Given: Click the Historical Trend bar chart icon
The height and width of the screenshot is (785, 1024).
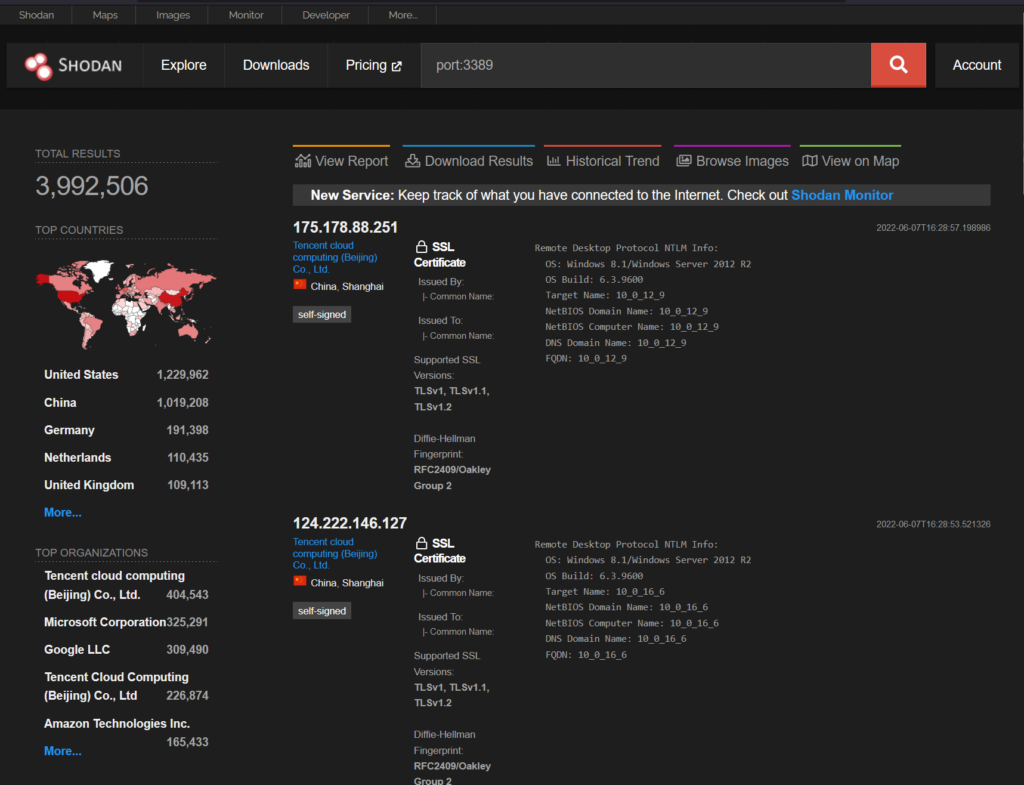Looking at the screenshot, I should (x=553, y=161).
